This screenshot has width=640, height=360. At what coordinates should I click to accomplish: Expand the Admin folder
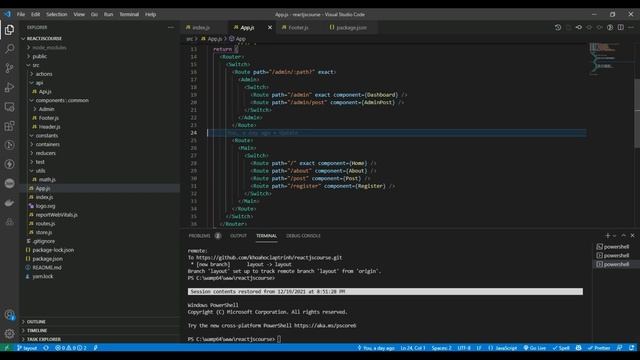100,109
